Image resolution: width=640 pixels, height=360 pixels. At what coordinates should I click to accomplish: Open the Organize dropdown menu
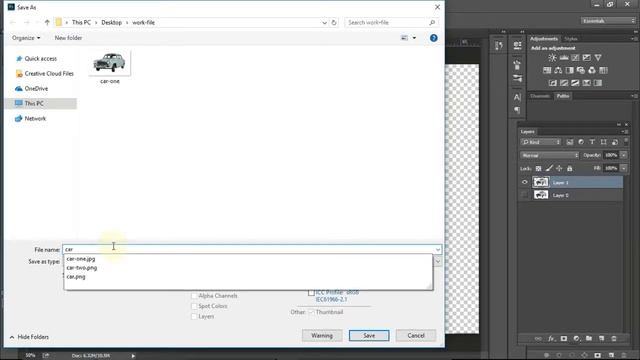[x=26, y=38]
